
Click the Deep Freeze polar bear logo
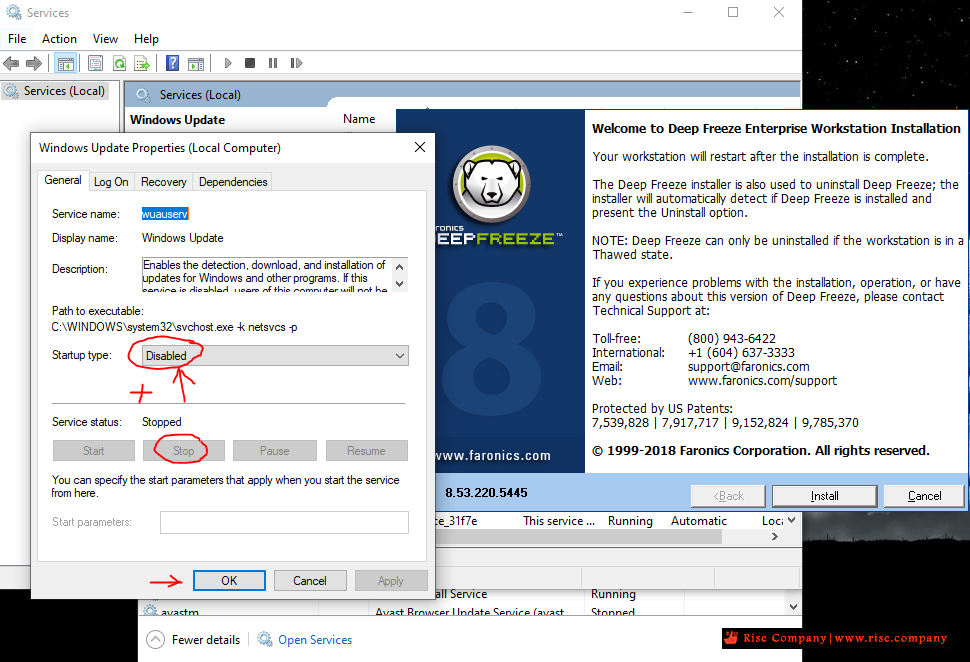tap(491, 184)
